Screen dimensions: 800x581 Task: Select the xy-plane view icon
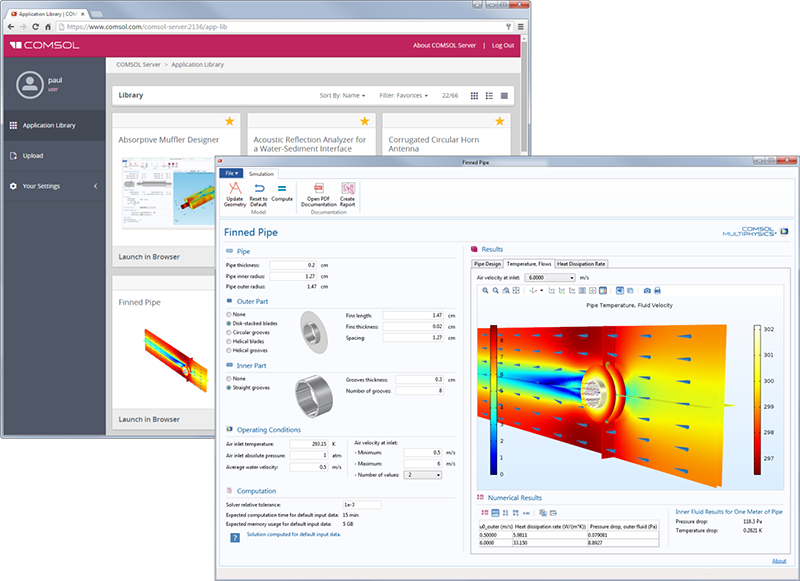[552, 290]
